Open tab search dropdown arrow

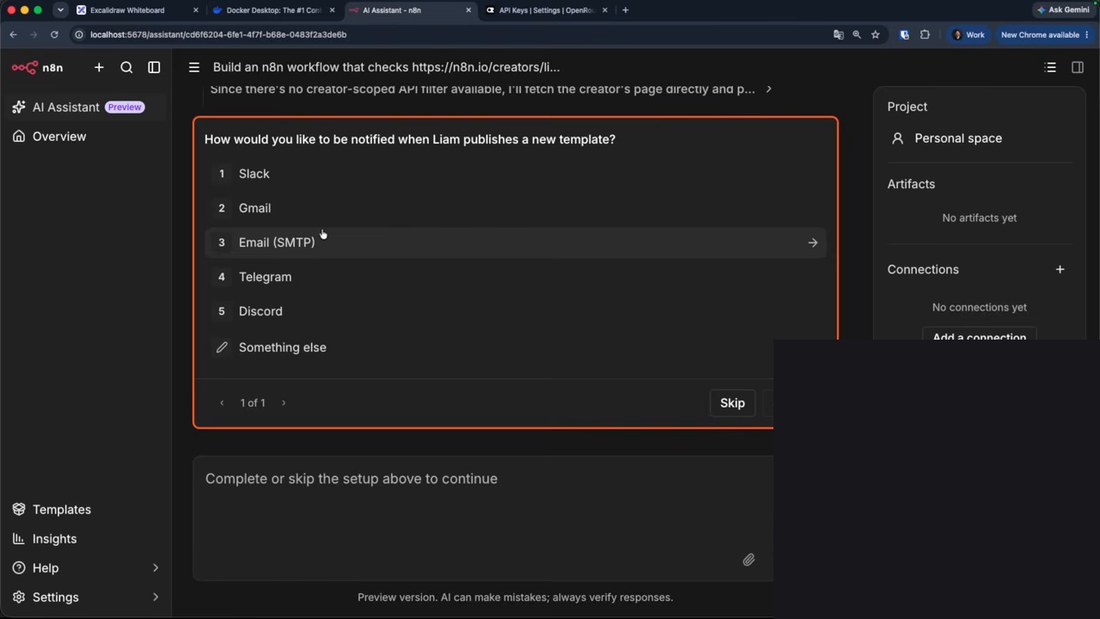tap(60, 11)
